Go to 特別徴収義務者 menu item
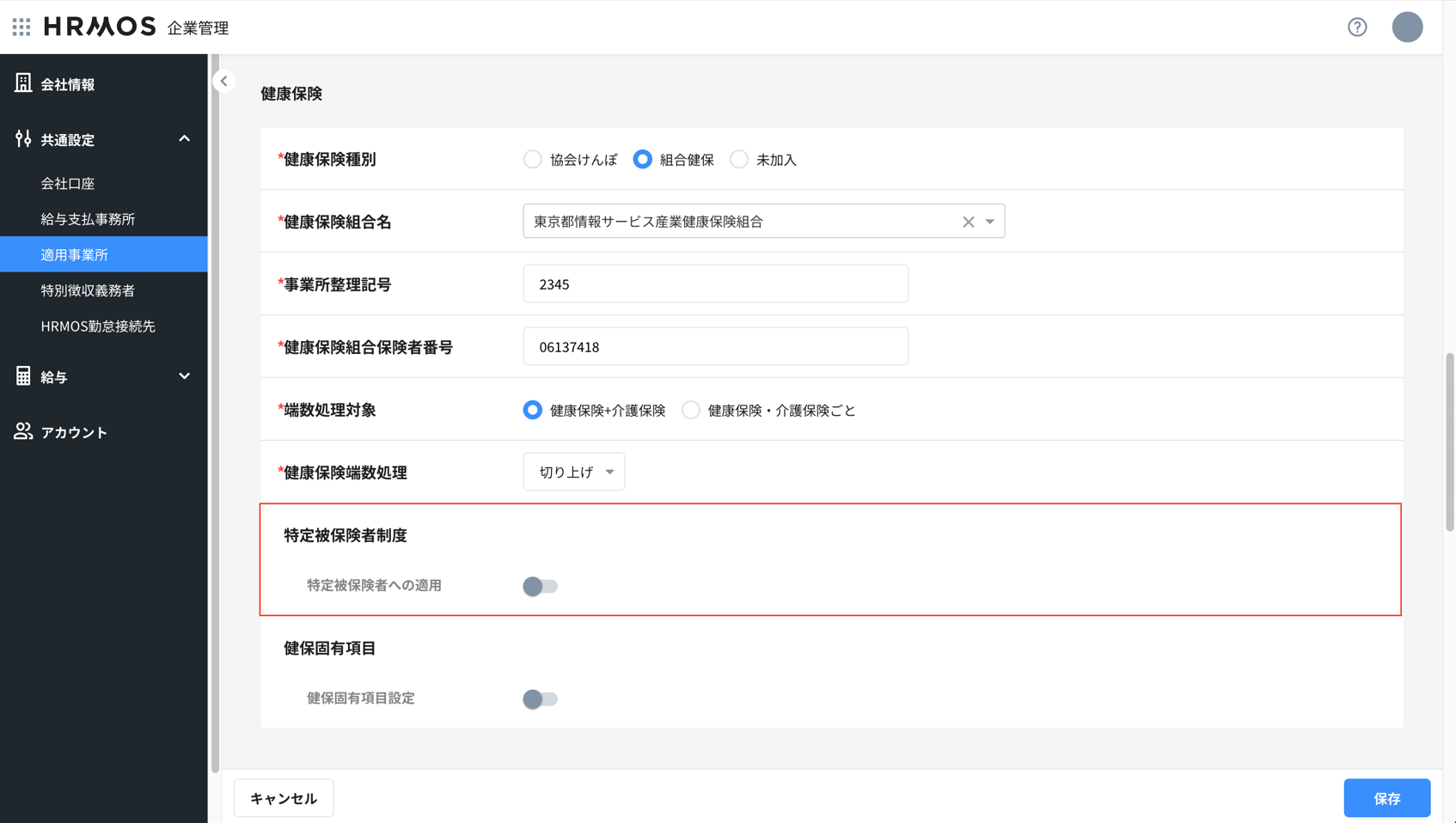 (x=88, y=290)
